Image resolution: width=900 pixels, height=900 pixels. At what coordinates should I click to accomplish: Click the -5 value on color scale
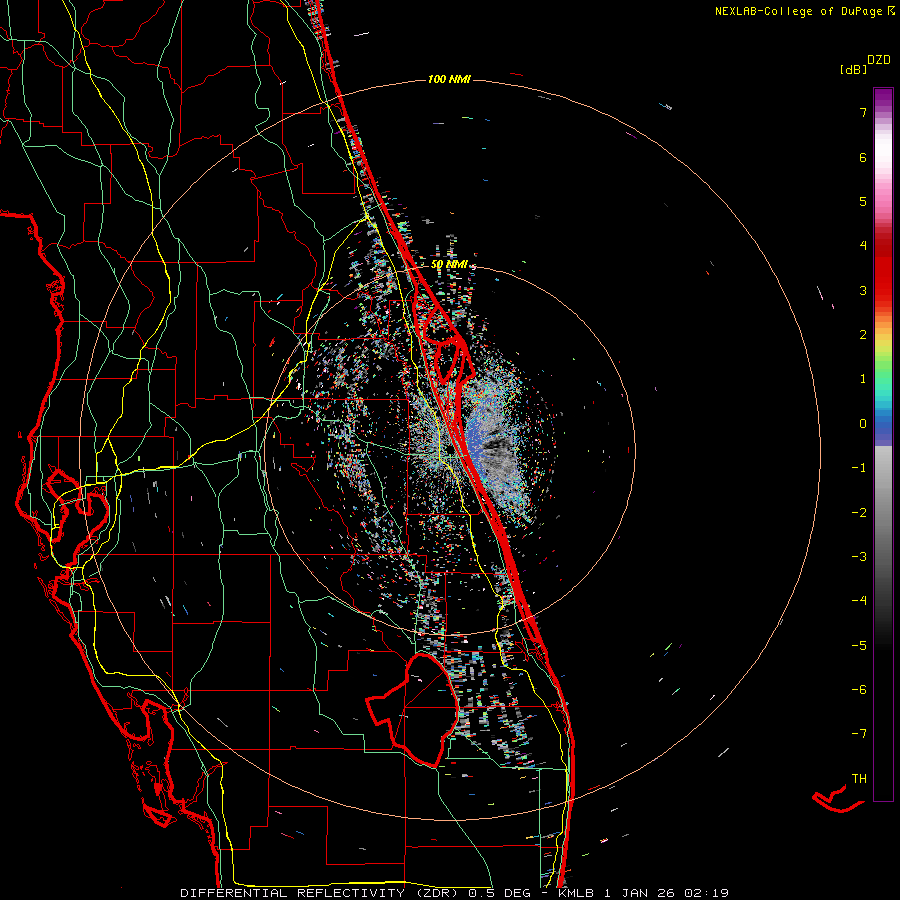(859, 646)
